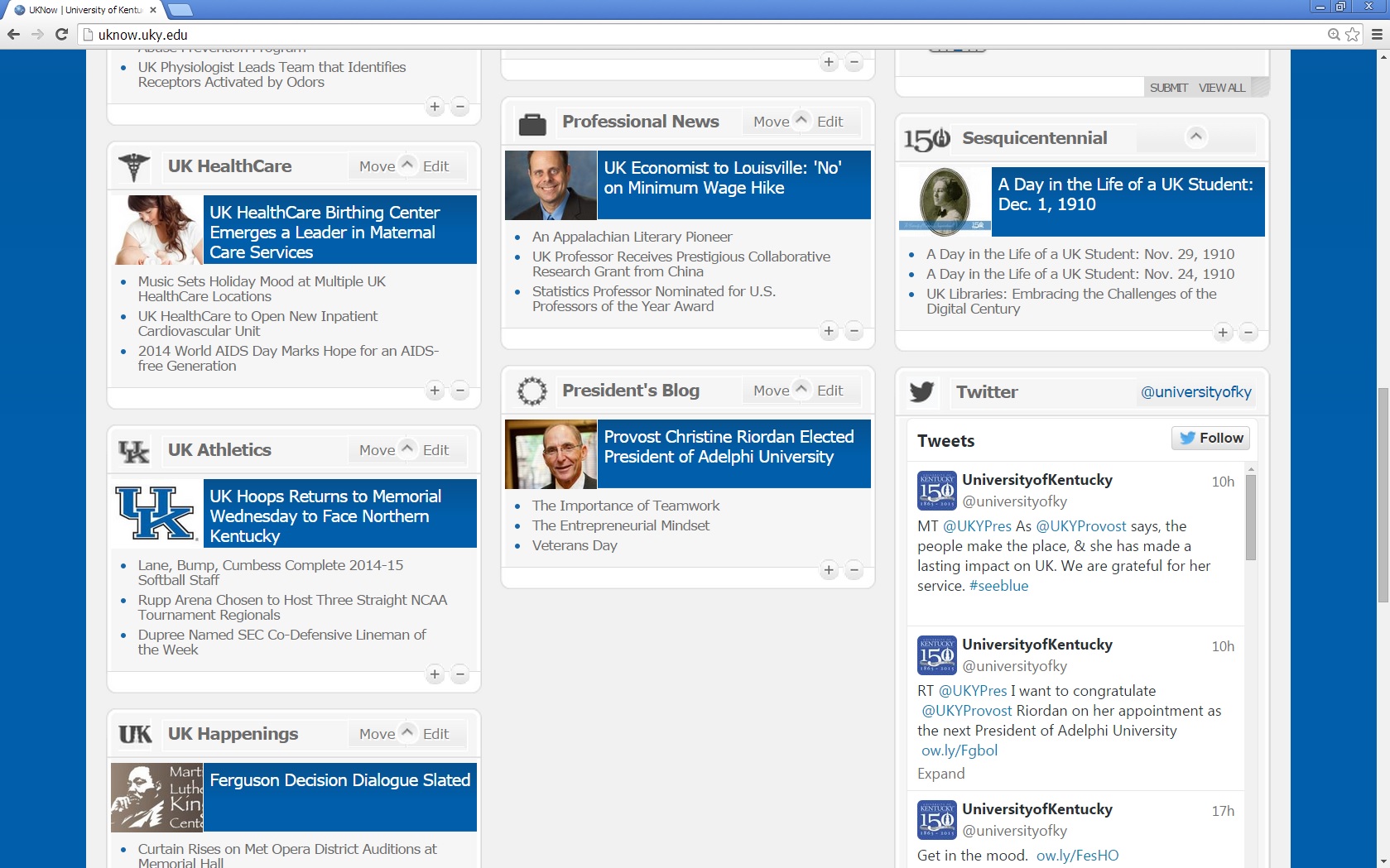Click the Professional News briefcase icon

click(532, 124)
